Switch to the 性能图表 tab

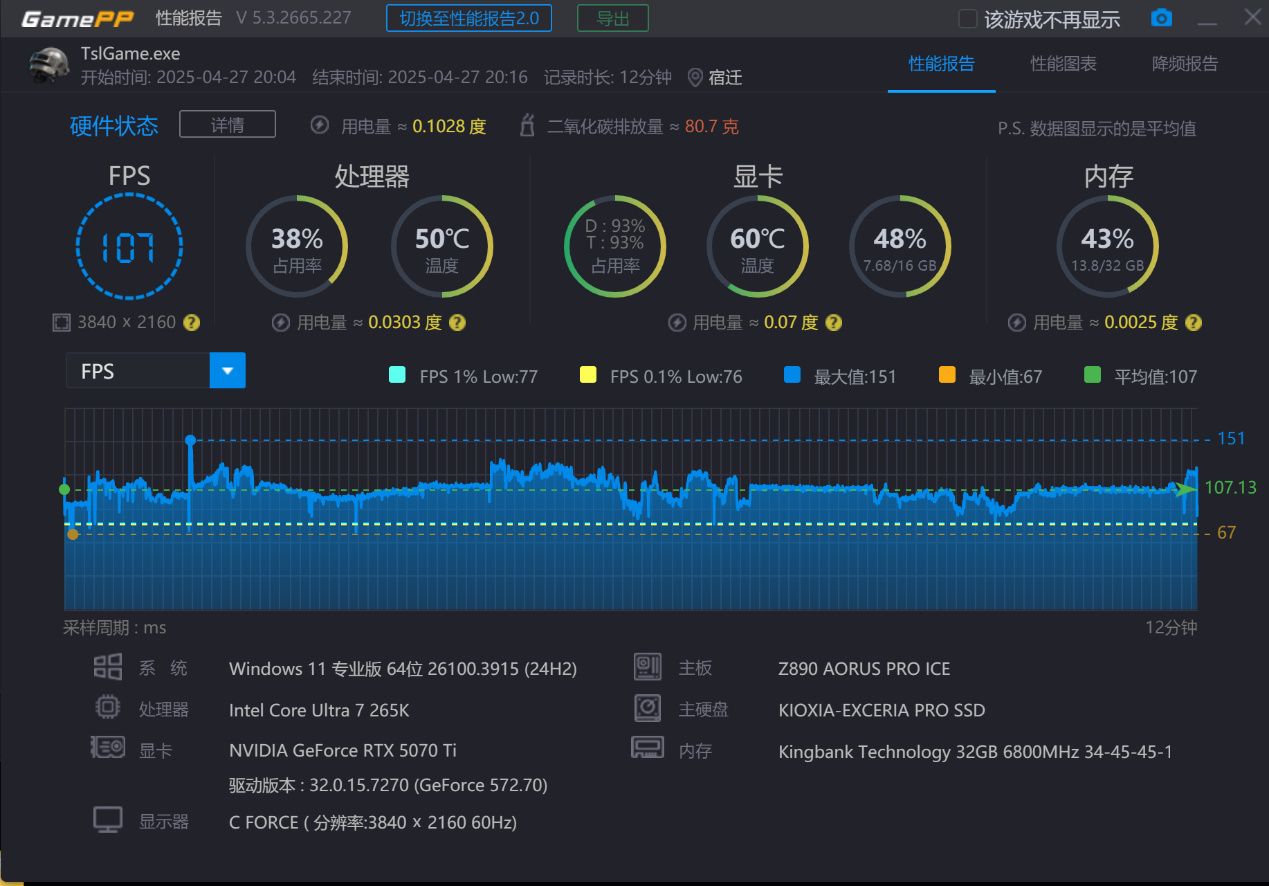1064,64
